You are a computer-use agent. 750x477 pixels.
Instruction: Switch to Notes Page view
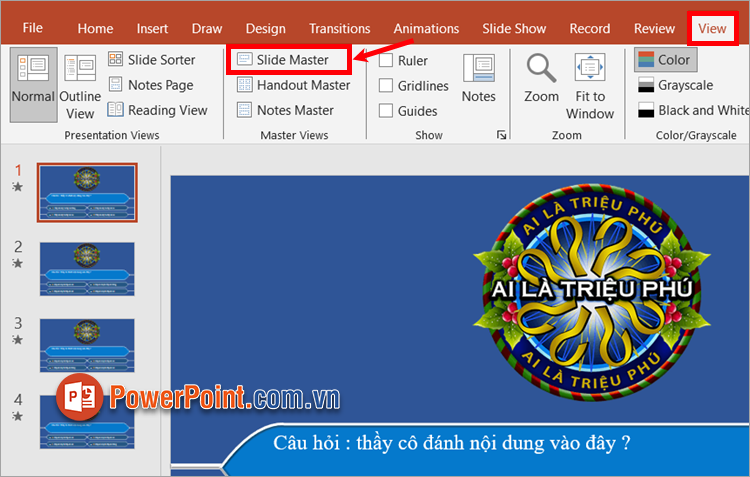pos(151,85)
